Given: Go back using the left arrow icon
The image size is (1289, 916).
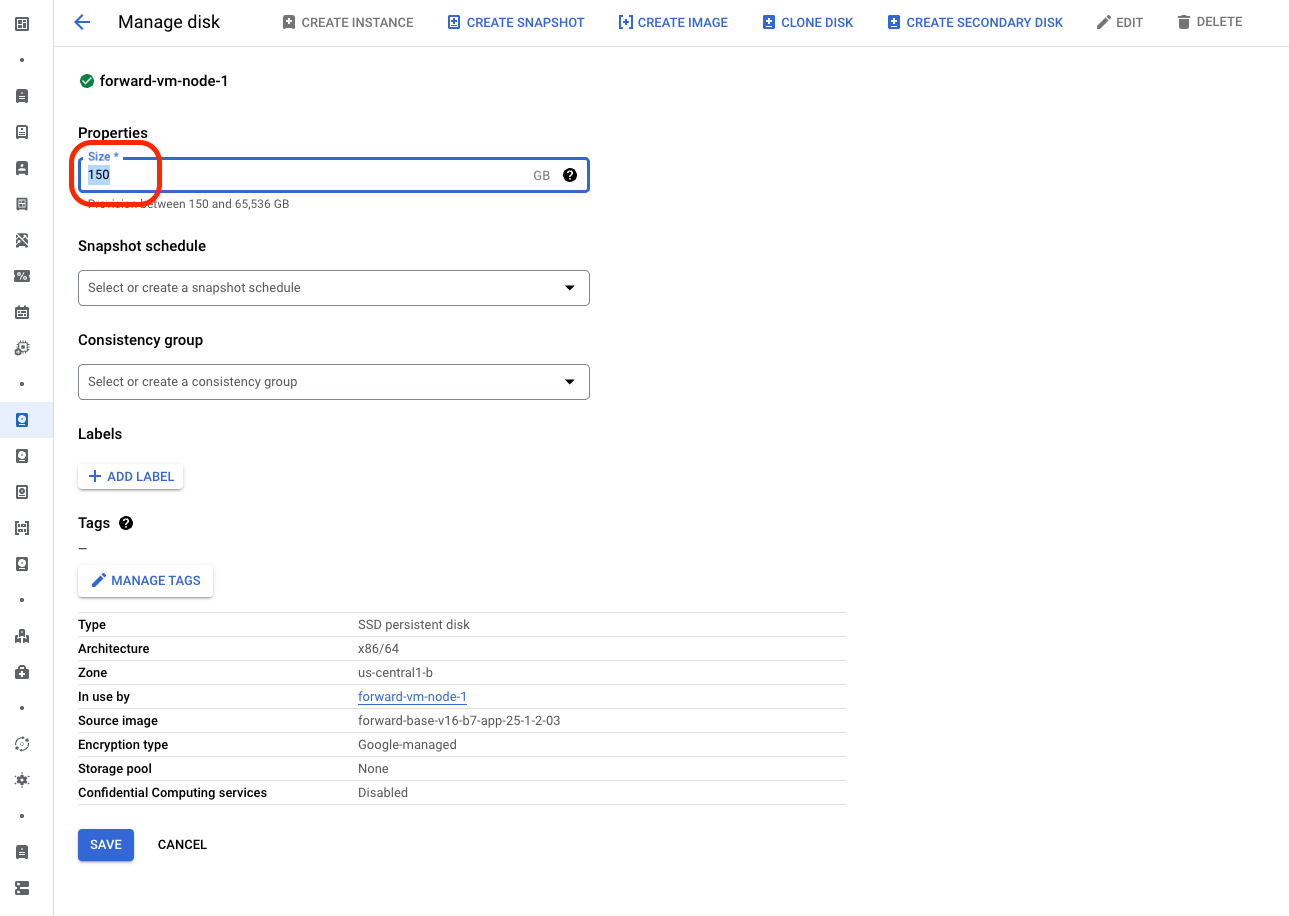Looking at the screenshot, I should click(82, 22).
